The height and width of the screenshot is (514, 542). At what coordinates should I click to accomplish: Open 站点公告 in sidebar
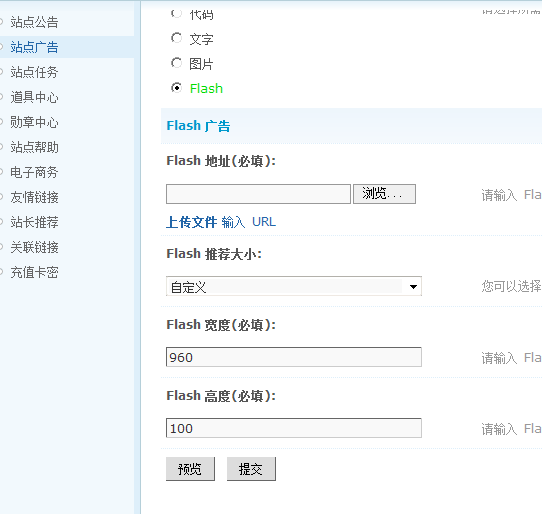(x=34, y=22)
